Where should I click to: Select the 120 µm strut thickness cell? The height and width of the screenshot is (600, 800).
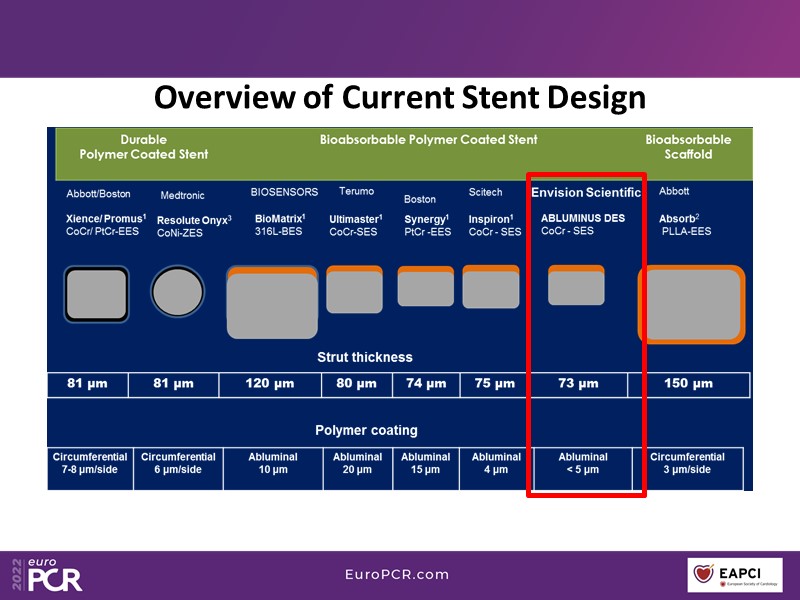(x=272, y=384)
